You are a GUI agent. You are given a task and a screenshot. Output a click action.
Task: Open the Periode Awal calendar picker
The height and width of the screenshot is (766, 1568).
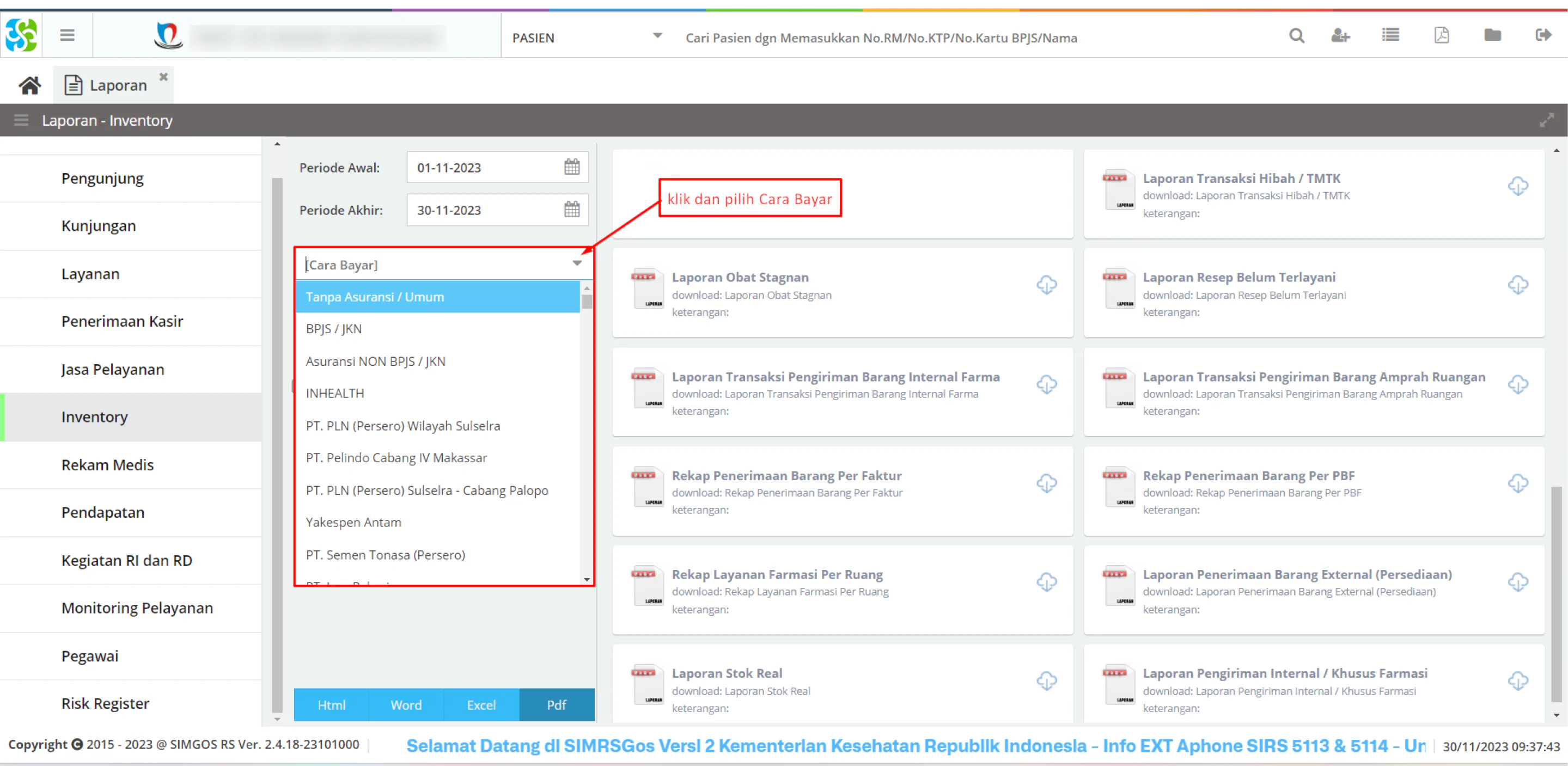click(x=571, y=167)
